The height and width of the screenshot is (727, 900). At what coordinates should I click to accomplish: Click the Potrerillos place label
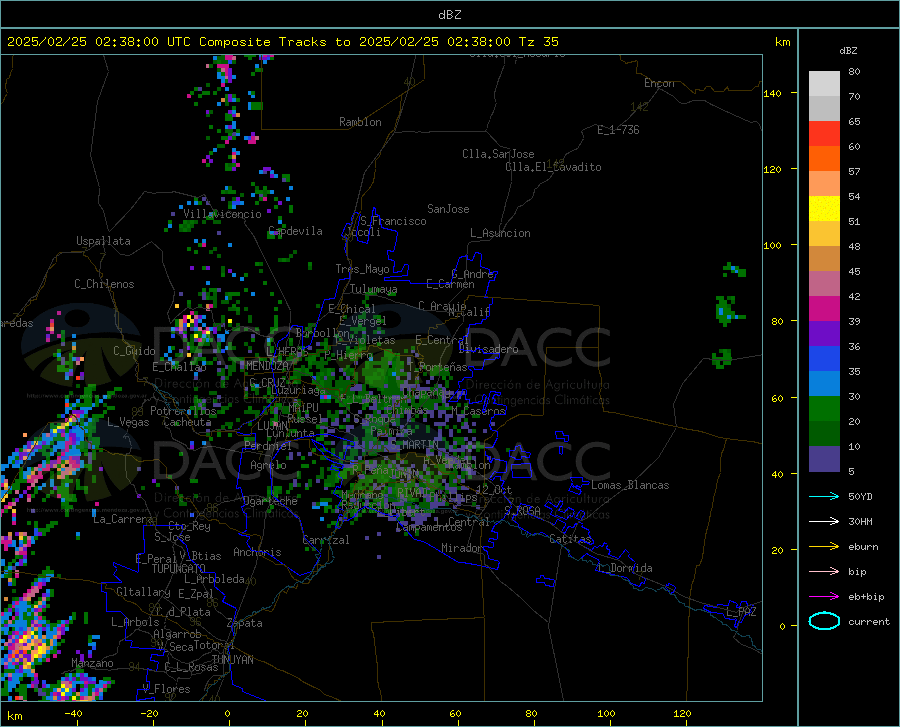[183, 411]
